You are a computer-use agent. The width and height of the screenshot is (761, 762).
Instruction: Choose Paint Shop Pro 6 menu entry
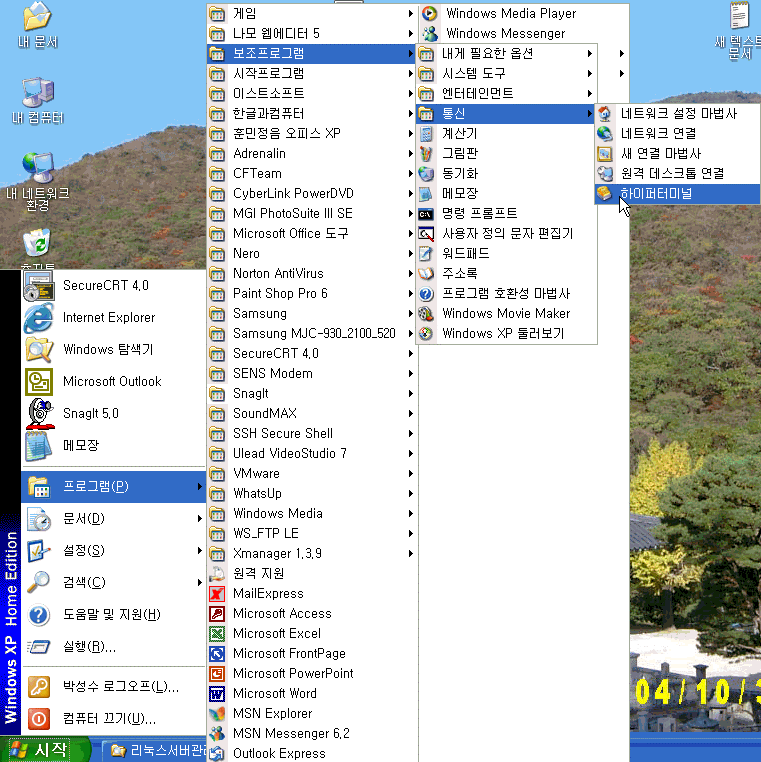click(x=311, y=294)
